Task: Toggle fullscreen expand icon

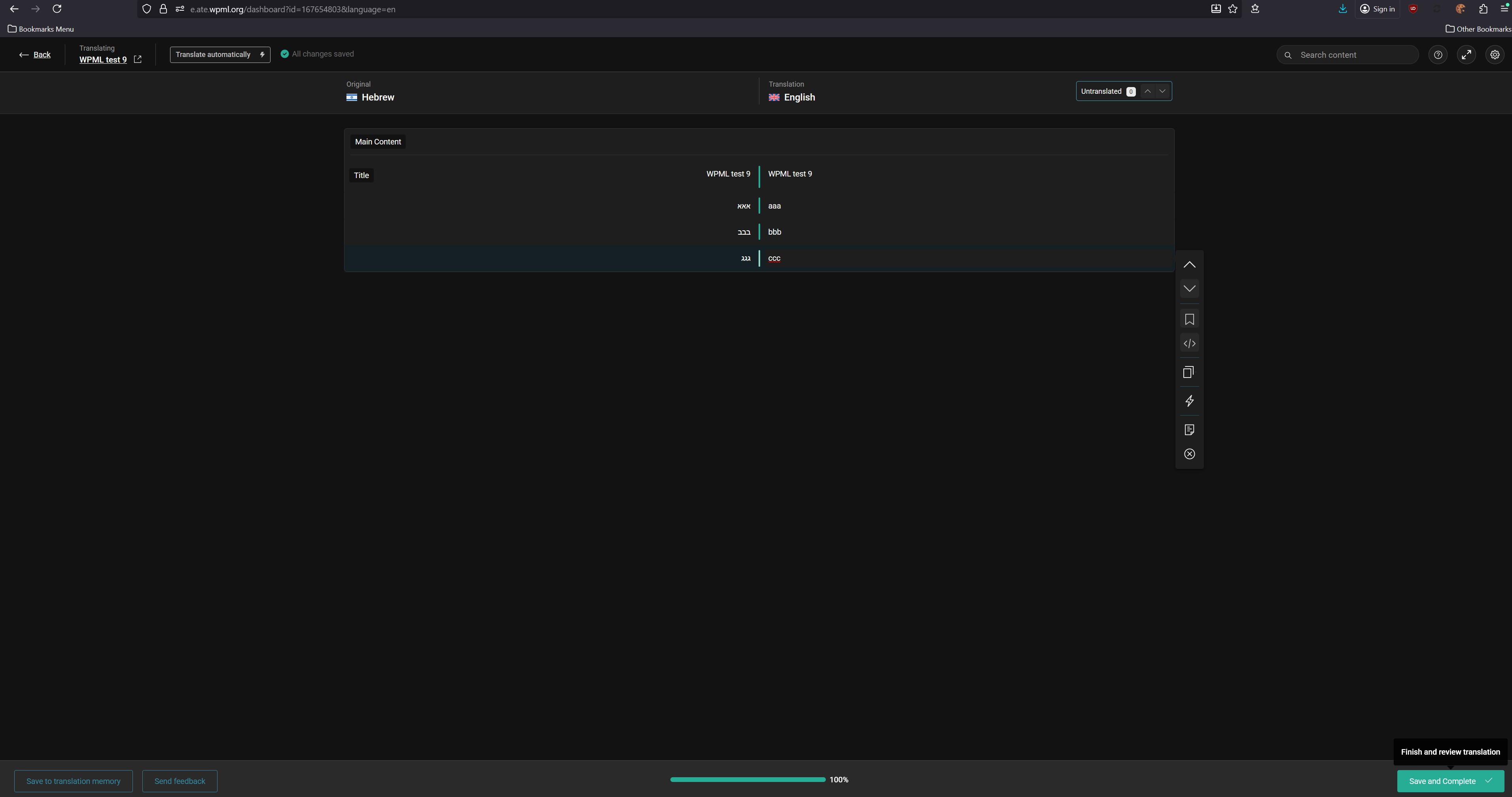Action: point(1466,55)
